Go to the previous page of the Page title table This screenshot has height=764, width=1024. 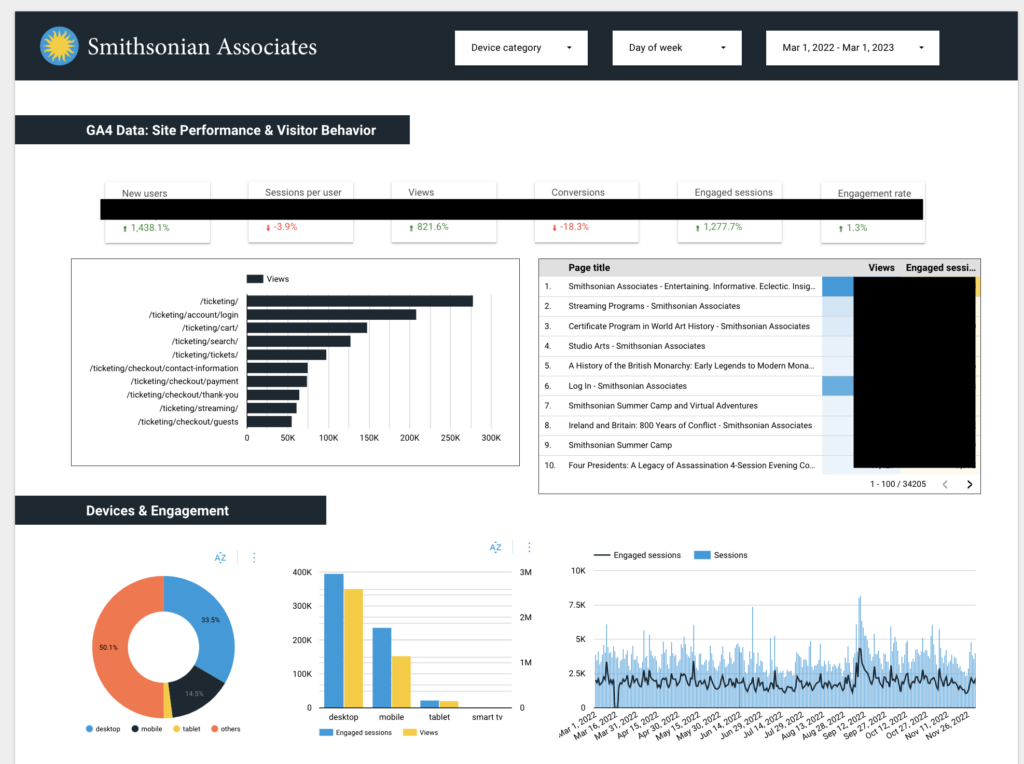pos(945,484)
